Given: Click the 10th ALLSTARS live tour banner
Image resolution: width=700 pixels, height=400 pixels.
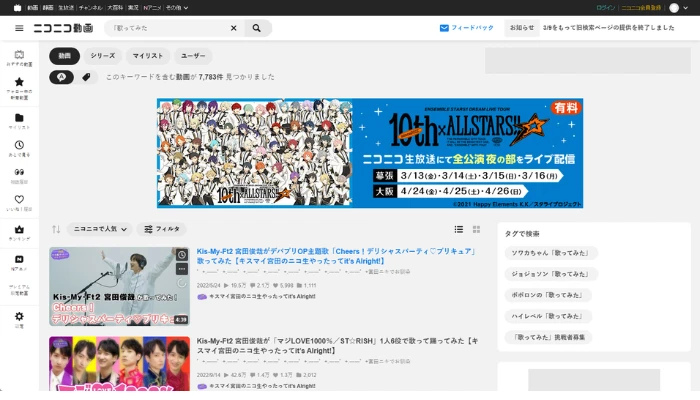Looking at the screenshot, I should tap(370, 153).
